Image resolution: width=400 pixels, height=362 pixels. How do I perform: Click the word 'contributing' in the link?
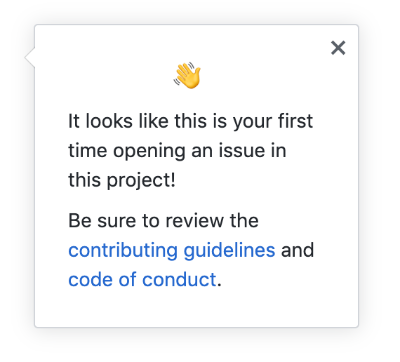123,251
